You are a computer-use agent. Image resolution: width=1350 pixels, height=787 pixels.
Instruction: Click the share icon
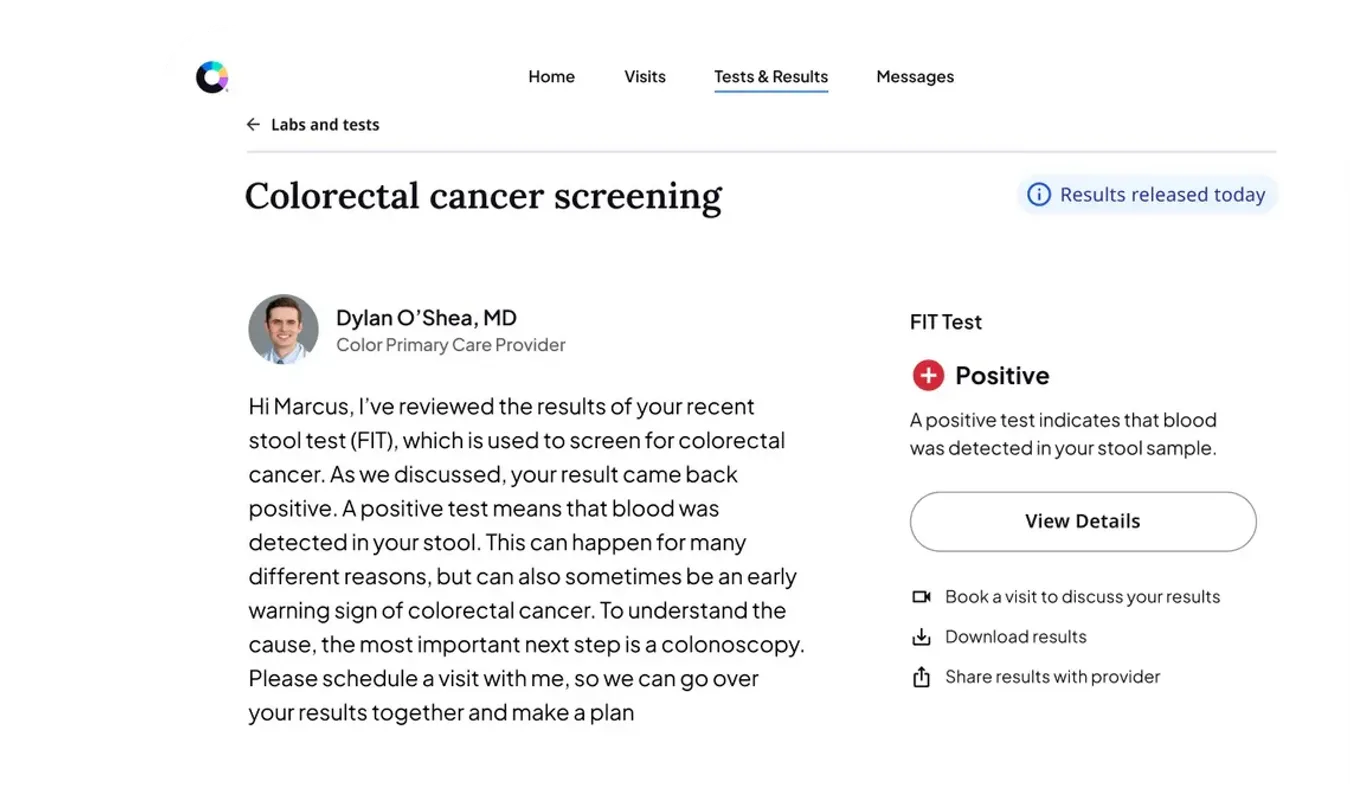(921, 677)
